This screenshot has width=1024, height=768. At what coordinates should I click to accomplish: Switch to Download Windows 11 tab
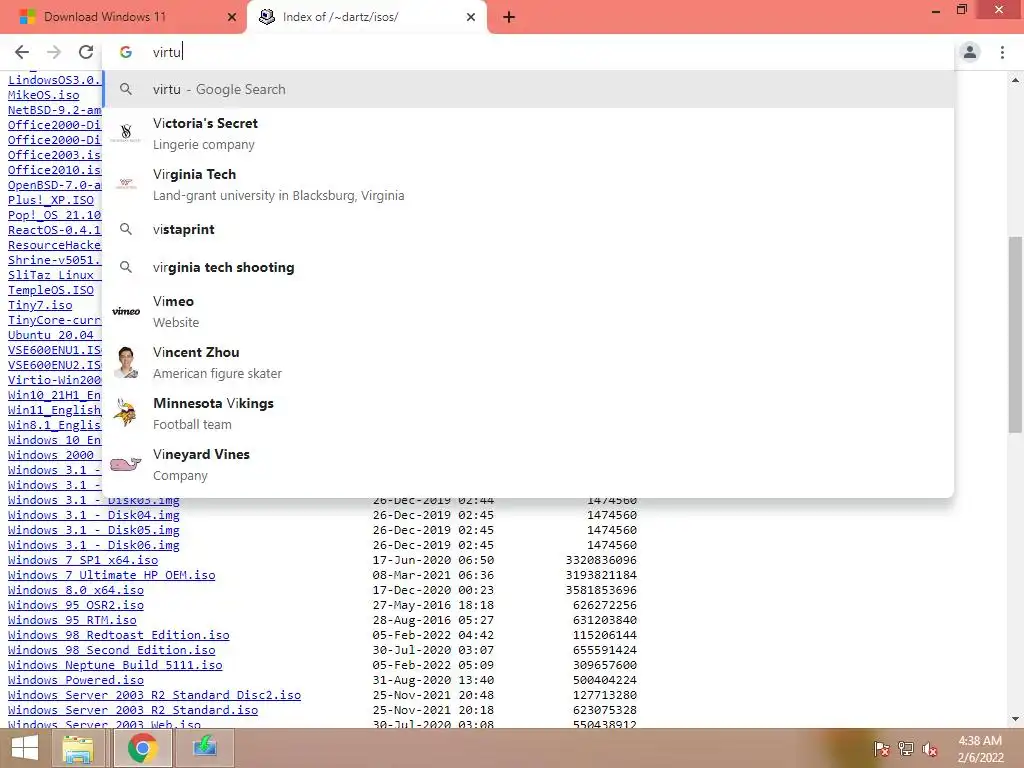coord(123,17)
